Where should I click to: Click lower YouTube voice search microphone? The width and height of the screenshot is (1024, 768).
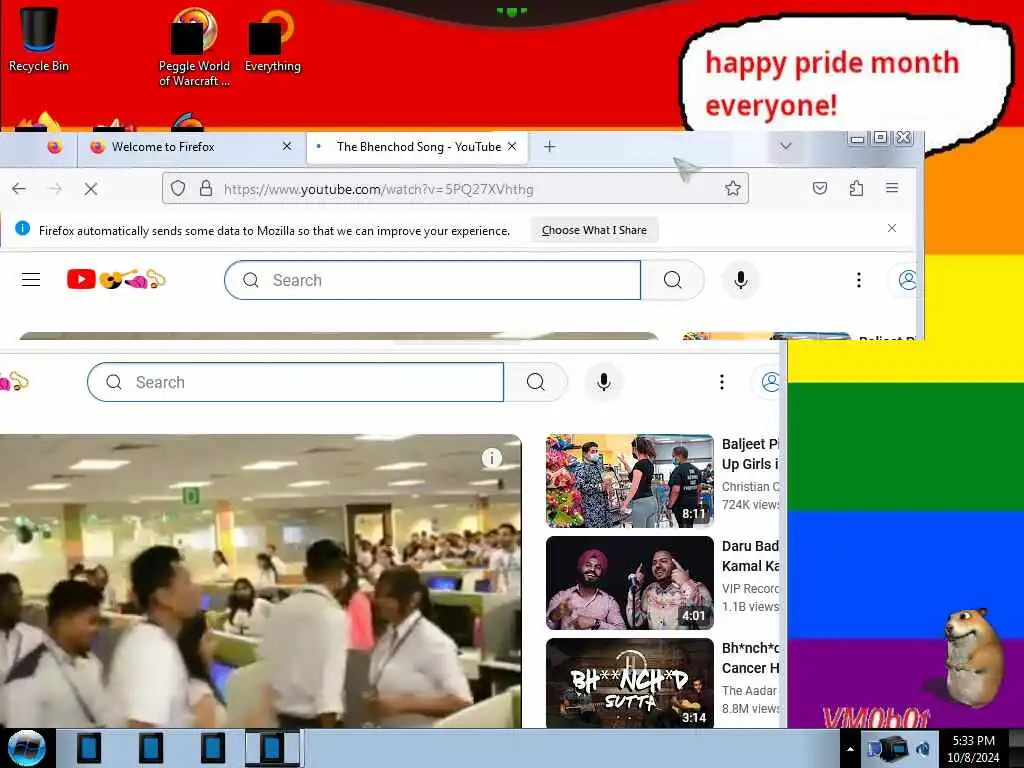[604, 382]
